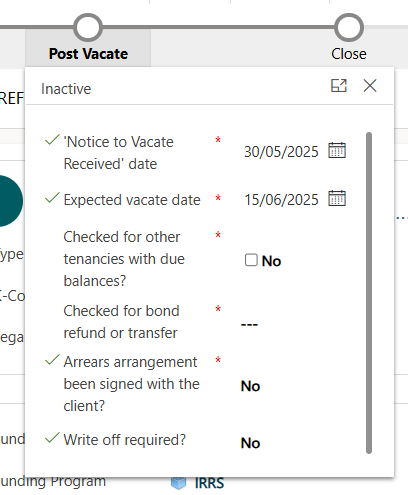
Task: Select the Close stage circle
Action: point(349,28)
